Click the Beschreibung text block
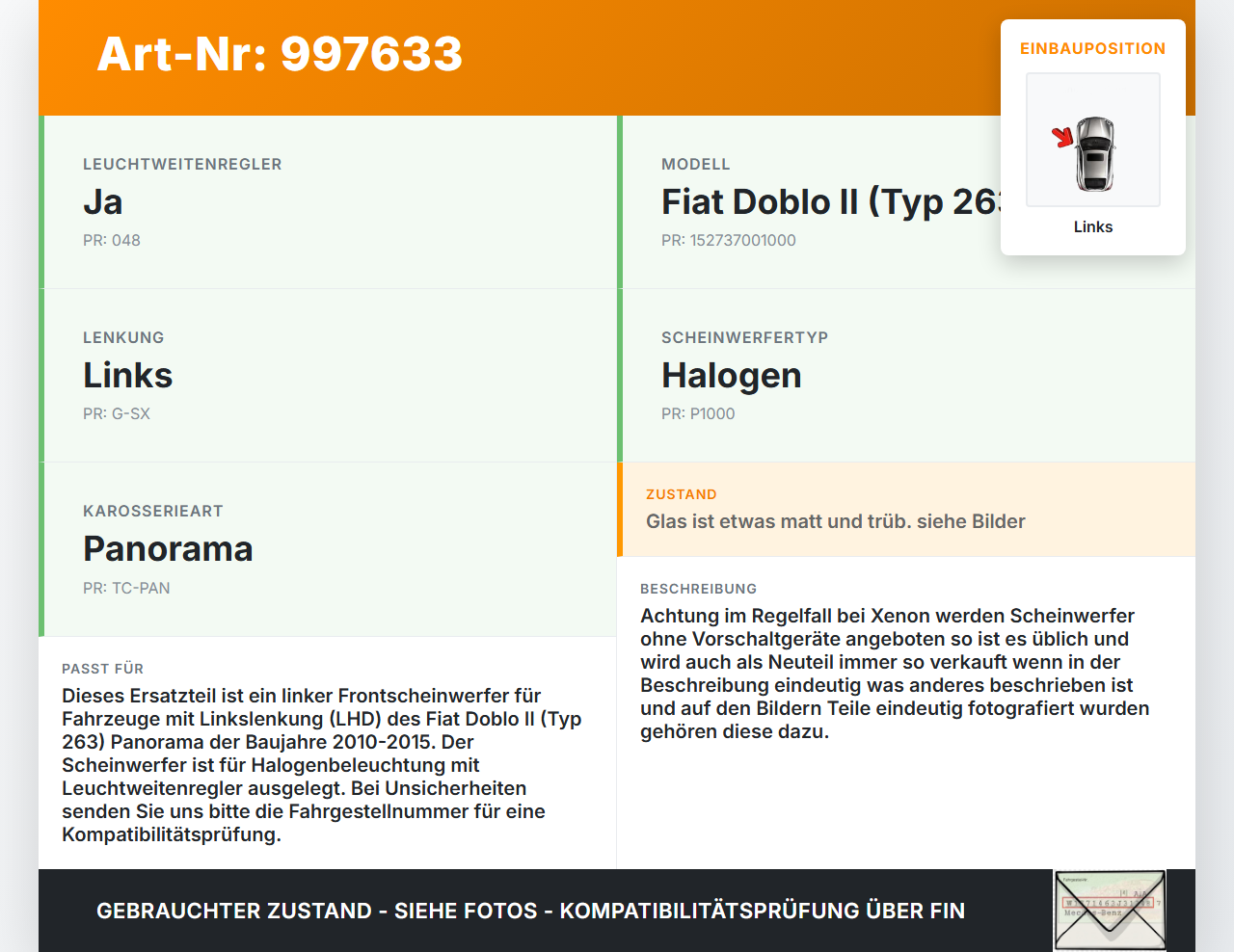The width and height of the screenshot is (1234, 952). point(895,673)
